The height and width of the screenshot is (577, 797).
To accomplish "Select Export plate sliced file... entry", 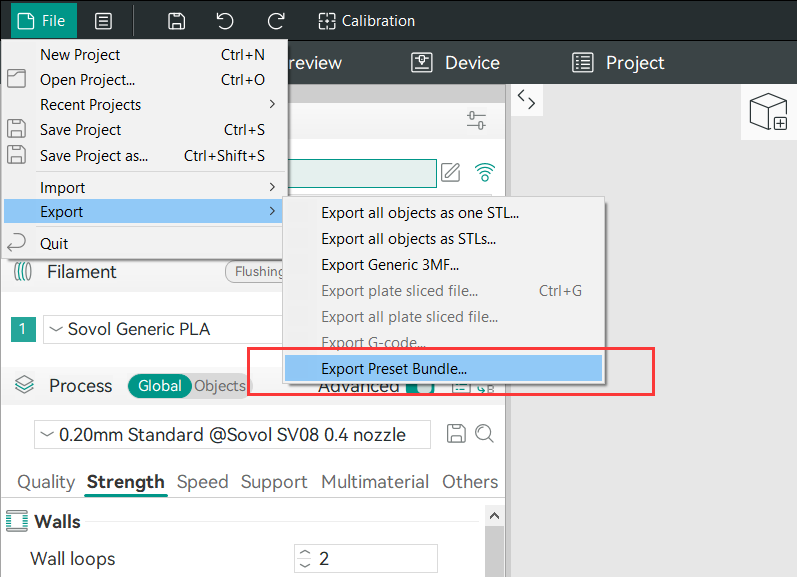I will tap(443, 291).
